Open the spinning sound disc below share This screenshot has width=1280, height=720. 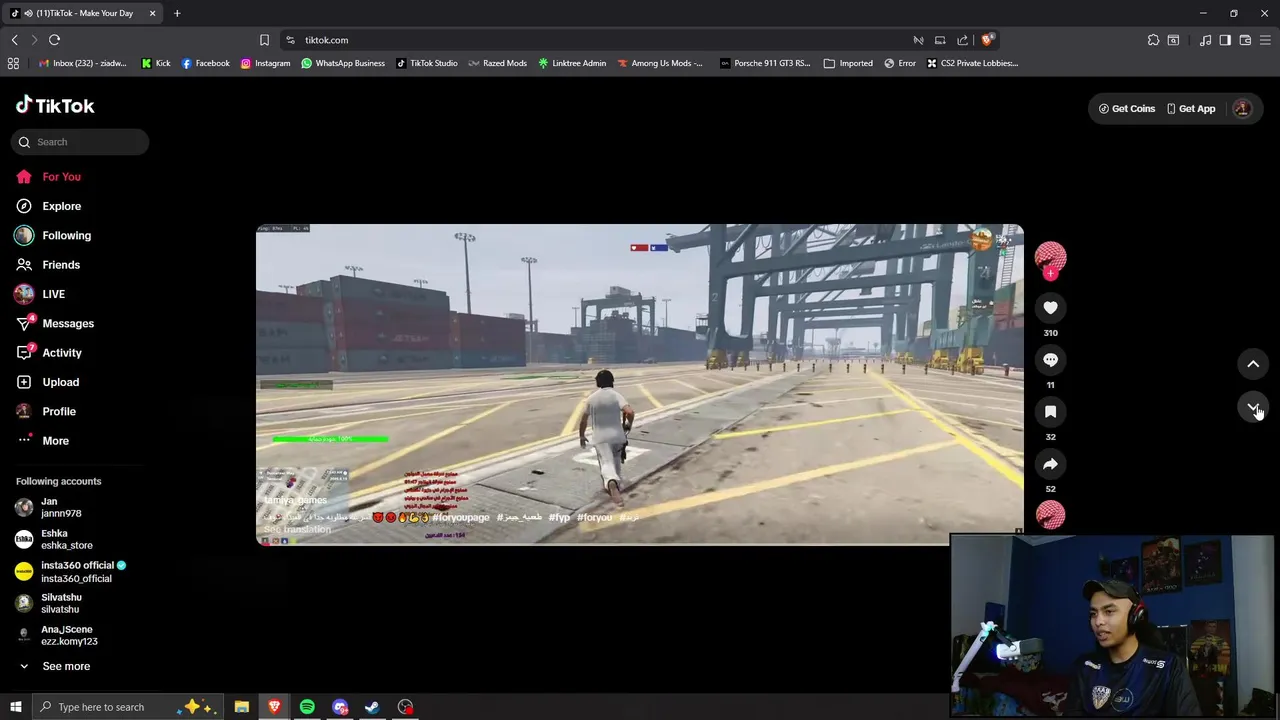tap(1050, 515)
